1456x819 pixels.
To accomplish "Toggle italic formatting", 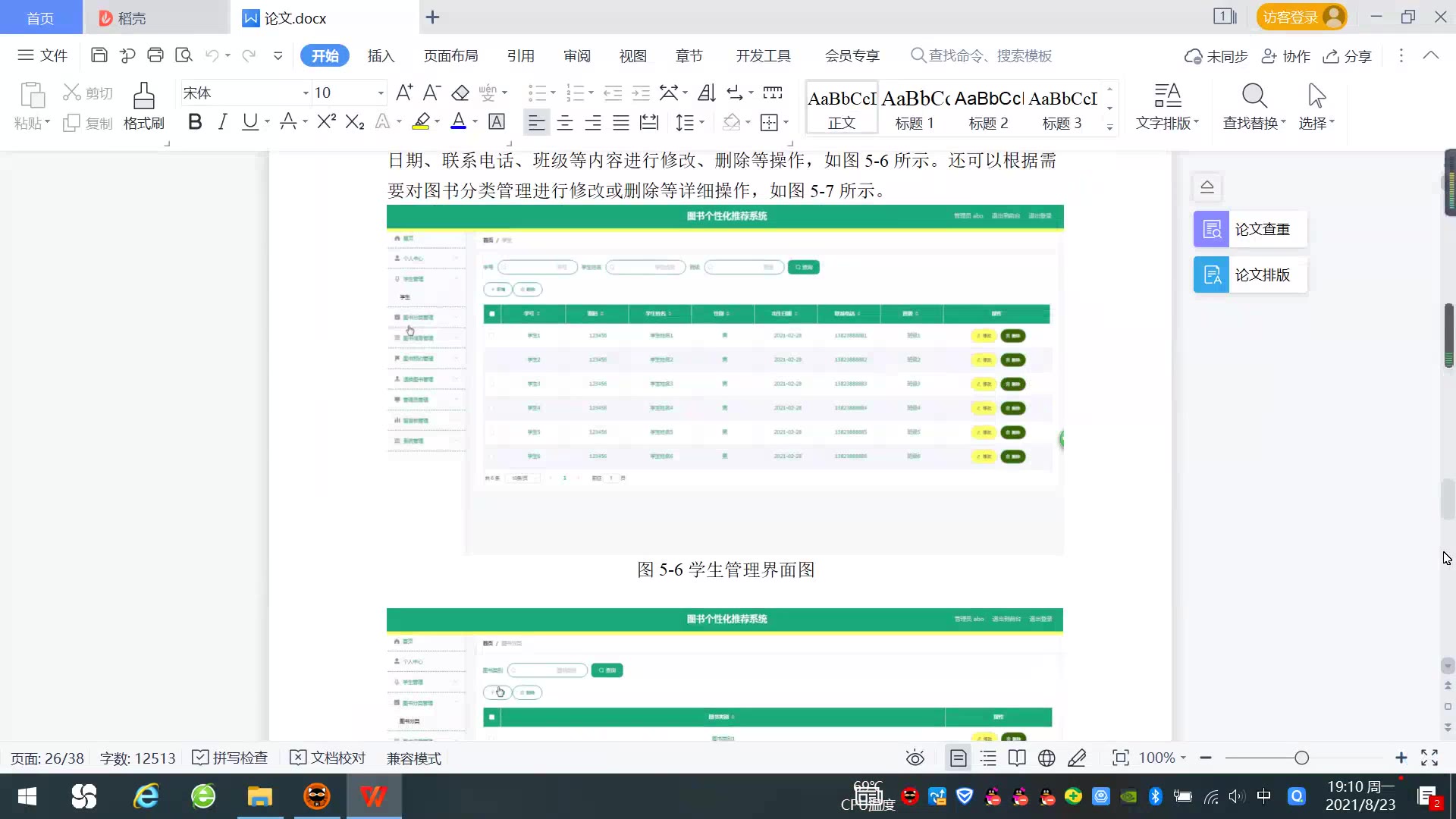I will 222,122.
